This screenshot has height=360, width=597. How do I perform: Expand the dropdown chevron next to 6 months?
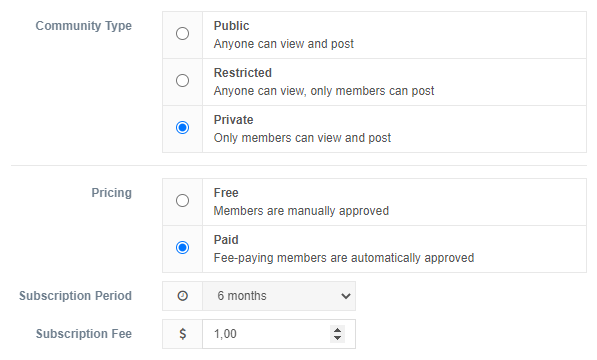click(x=346, y=296)
